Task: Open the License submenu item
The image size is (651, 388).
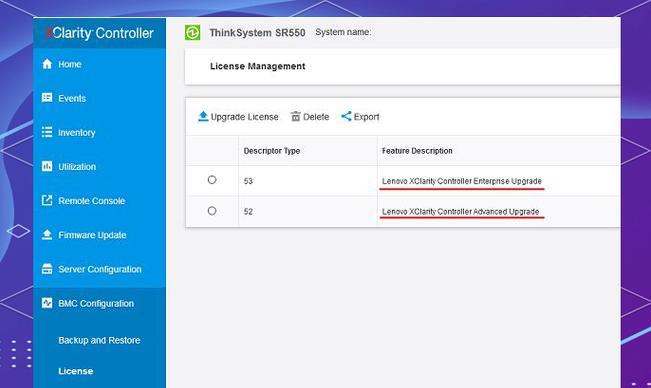Action: tap(76, 371)
